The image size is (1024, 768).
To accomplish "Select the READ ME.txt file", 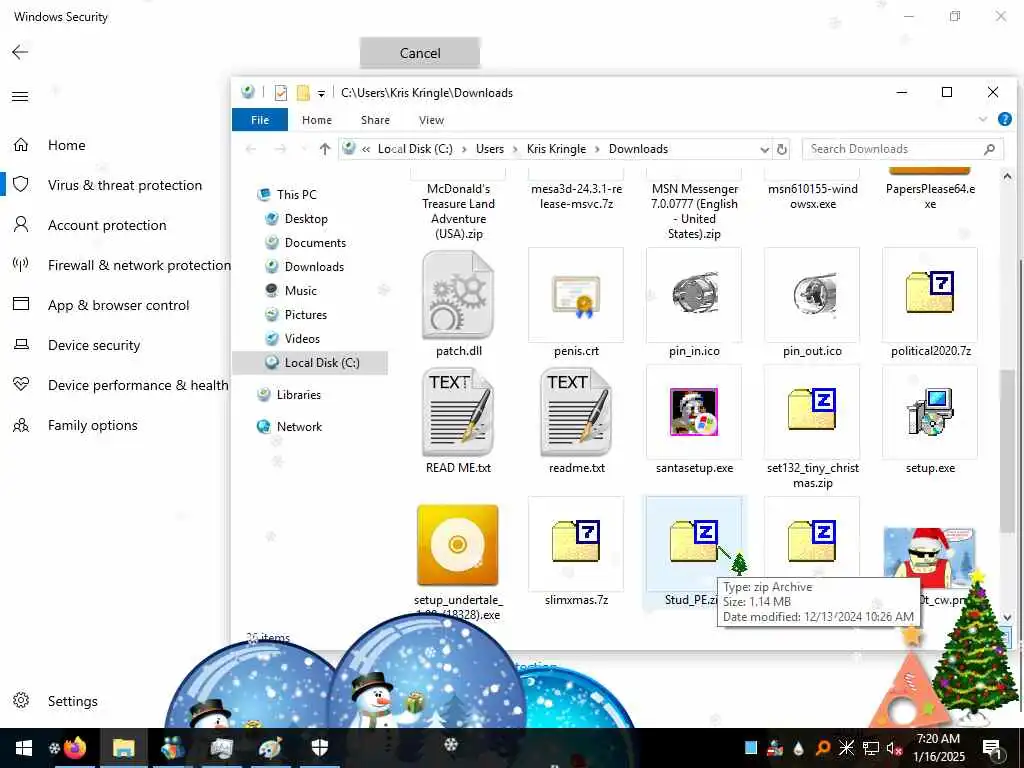I will pos(458,413).
